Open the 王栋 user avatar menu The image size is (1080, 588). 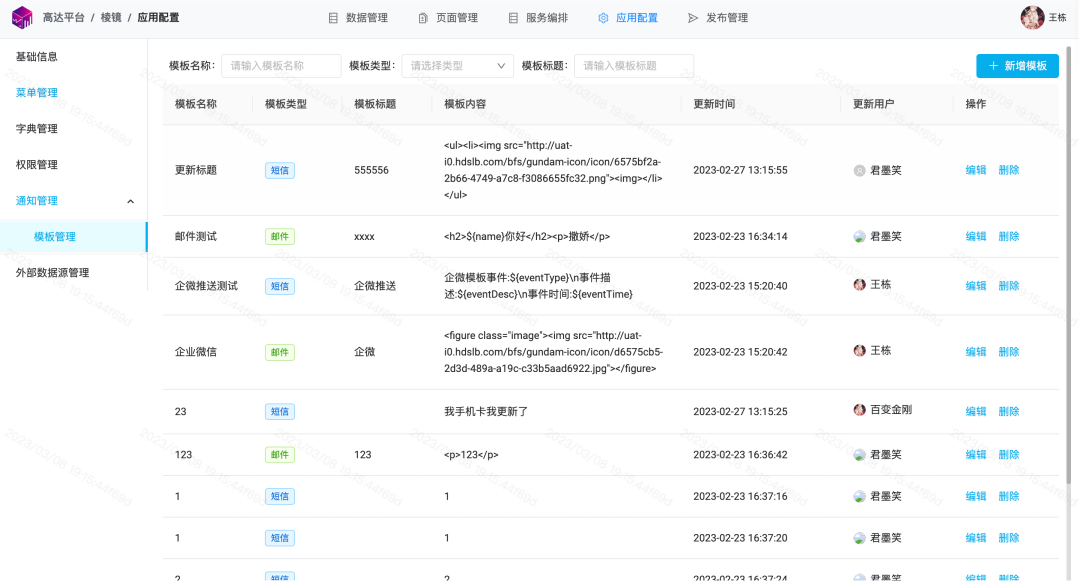[1032, 18]
